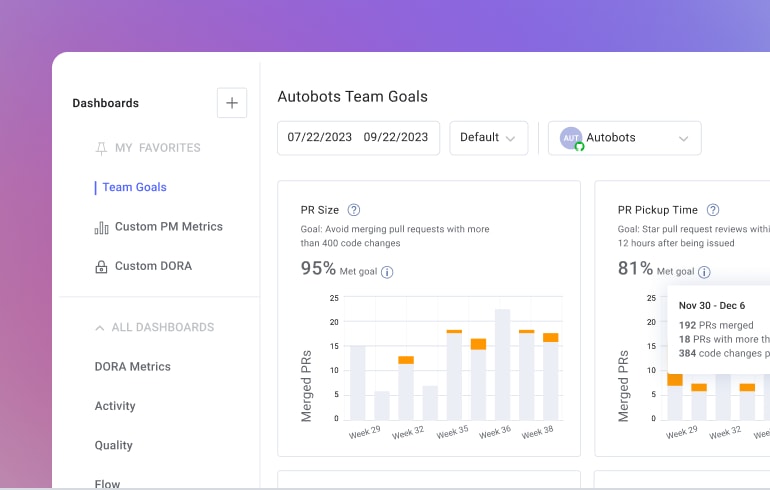Screen dimensions: 770x490
Task: Click Week 29 label in PR Pickup Time chart
Action: (682, 432)
